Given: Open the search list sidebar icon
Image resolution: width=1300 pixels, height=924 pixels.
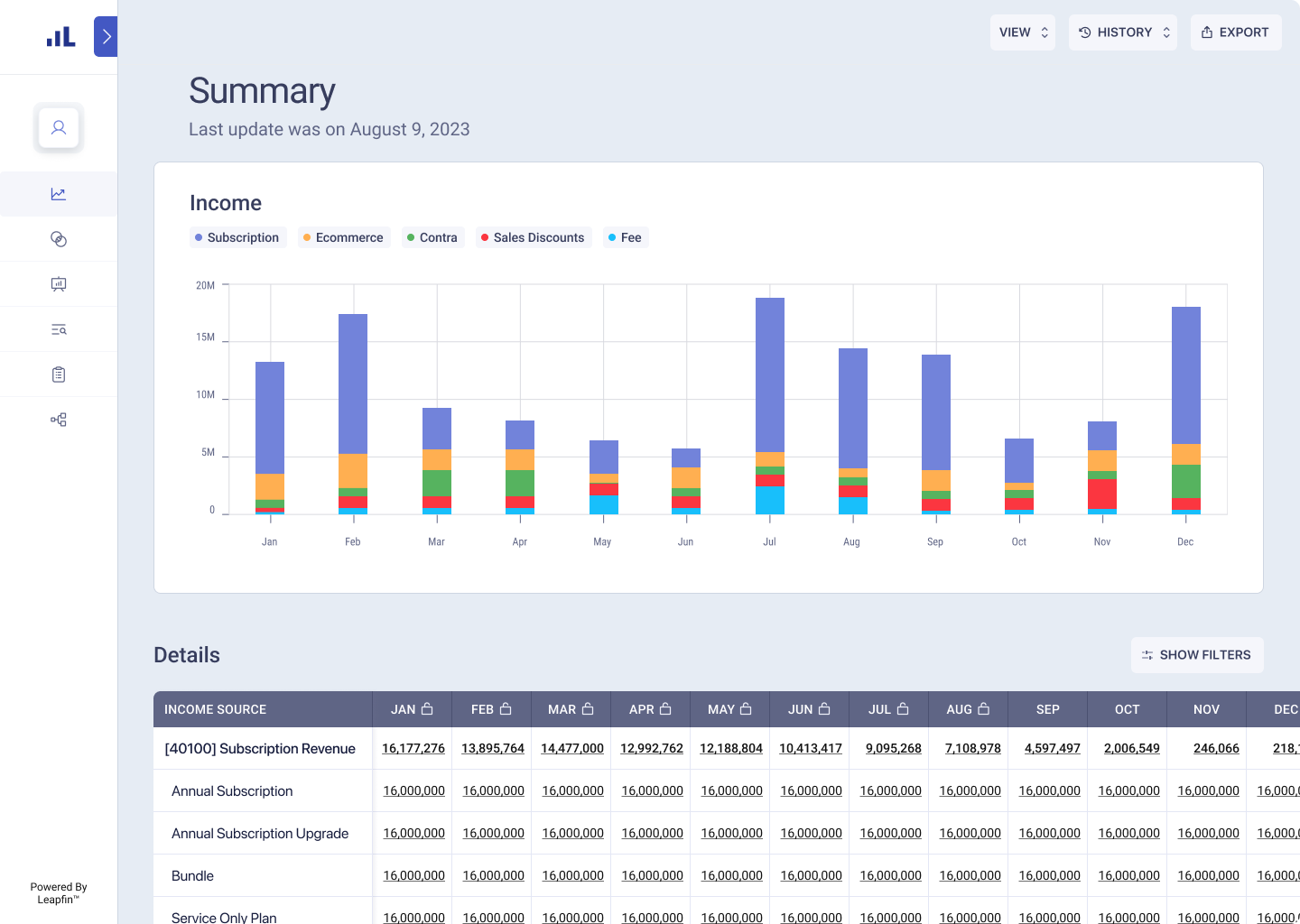Looking at the screenshot, I should point(58,328).
